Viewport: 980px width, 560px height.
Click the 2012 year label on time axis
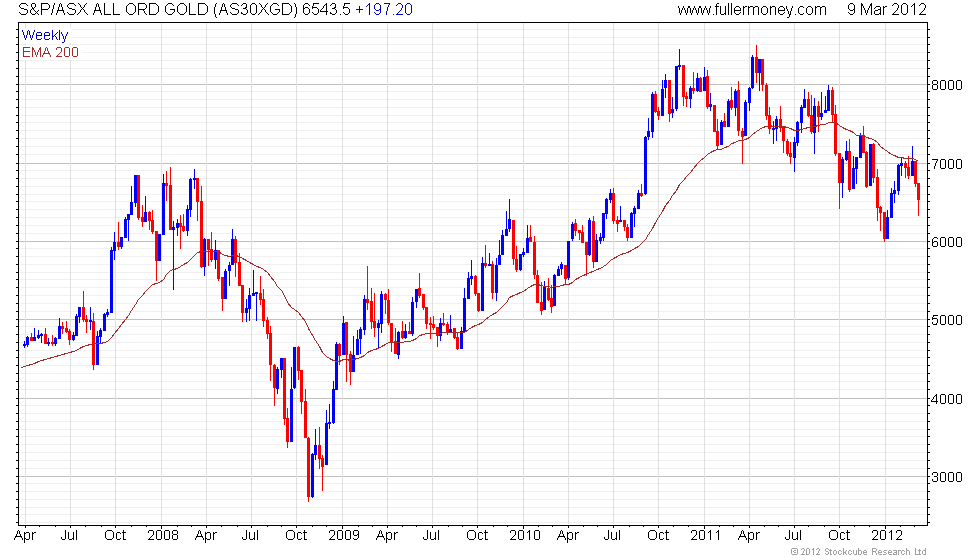point(887,536)
